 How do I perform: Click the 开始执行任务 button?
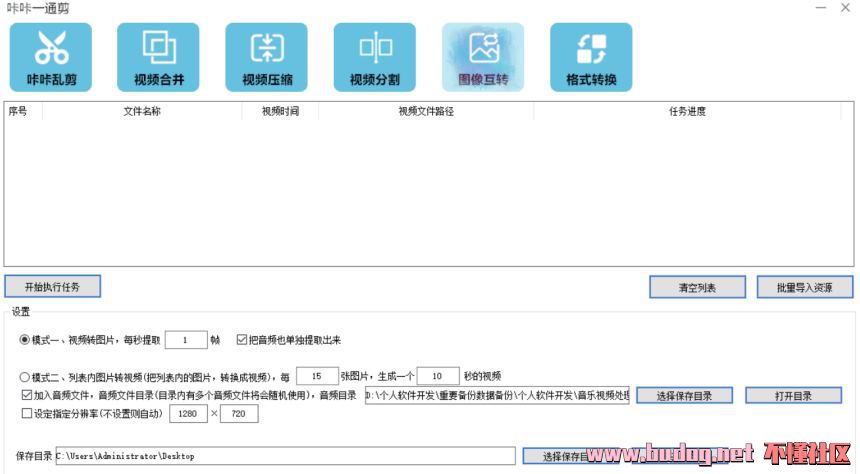point(52,287)
